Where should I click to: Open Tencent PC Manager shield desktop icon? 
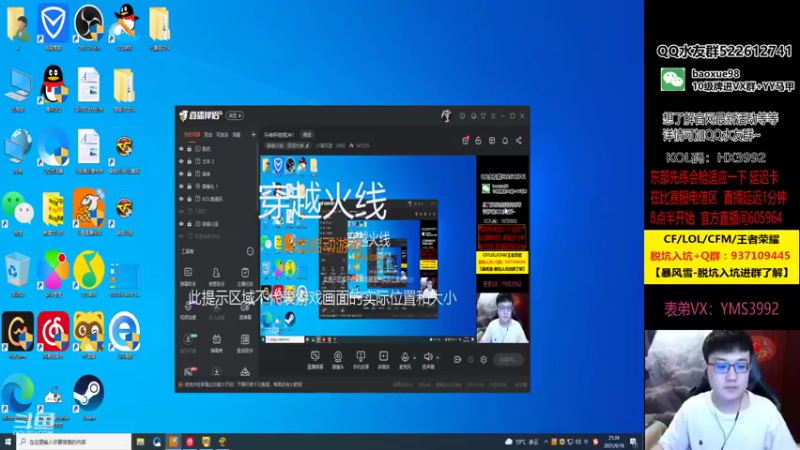[x=53, y=27]
